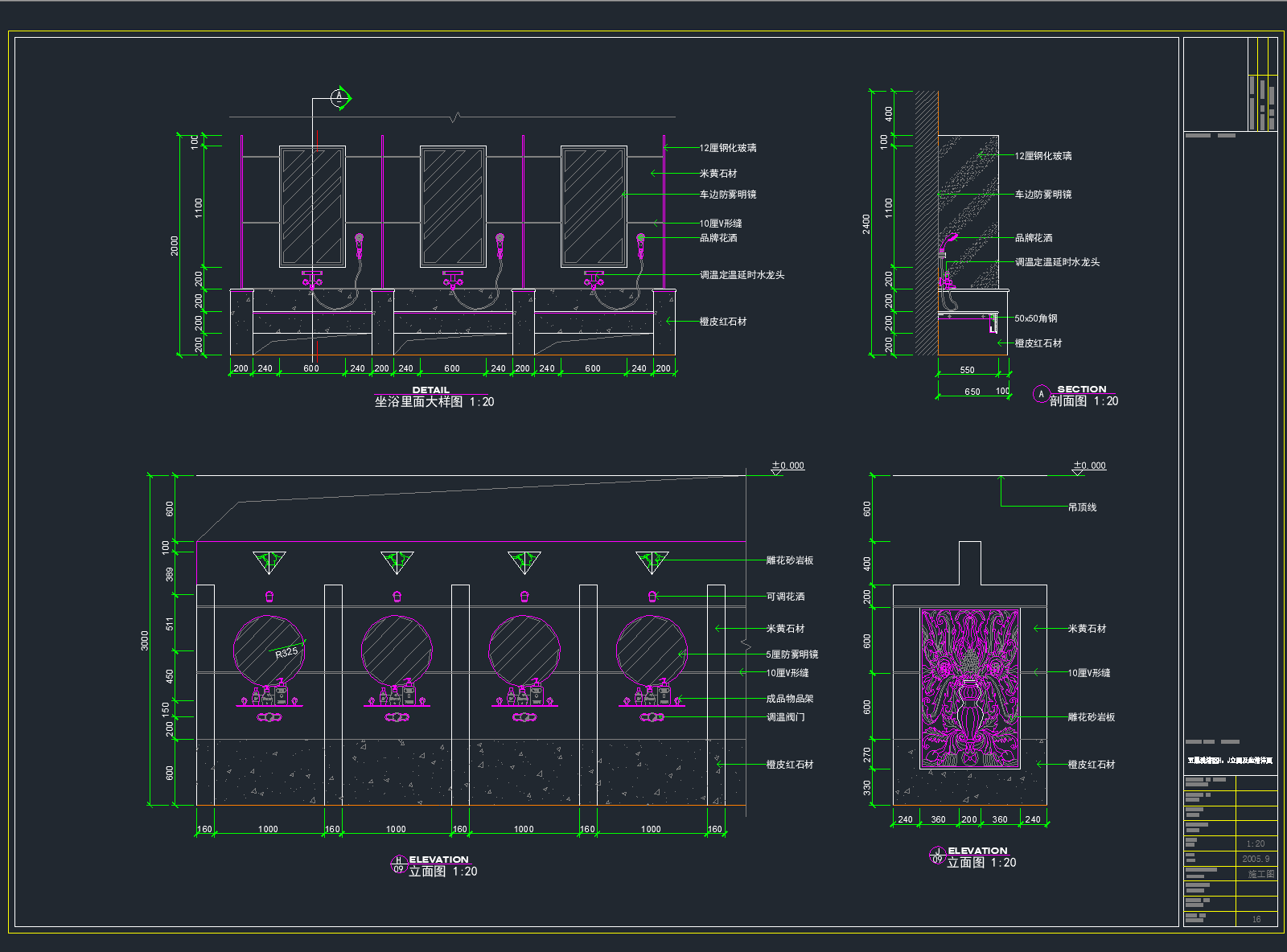Select 品牌花洒 label in DETAIL drawing
The height and width of the screenshot is (952, 1287).
coord(718,238)
